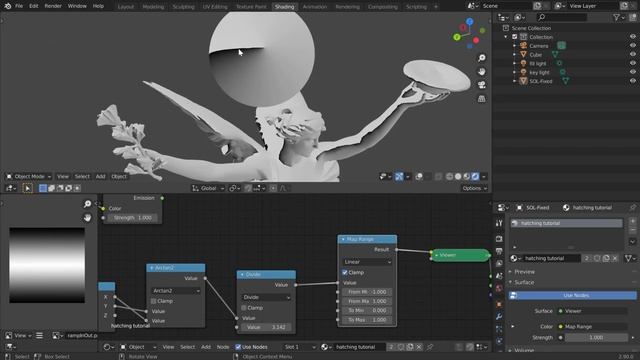Open the Slot 1 dropdown
Screen dimensions: 640x360
coord(299,347)
